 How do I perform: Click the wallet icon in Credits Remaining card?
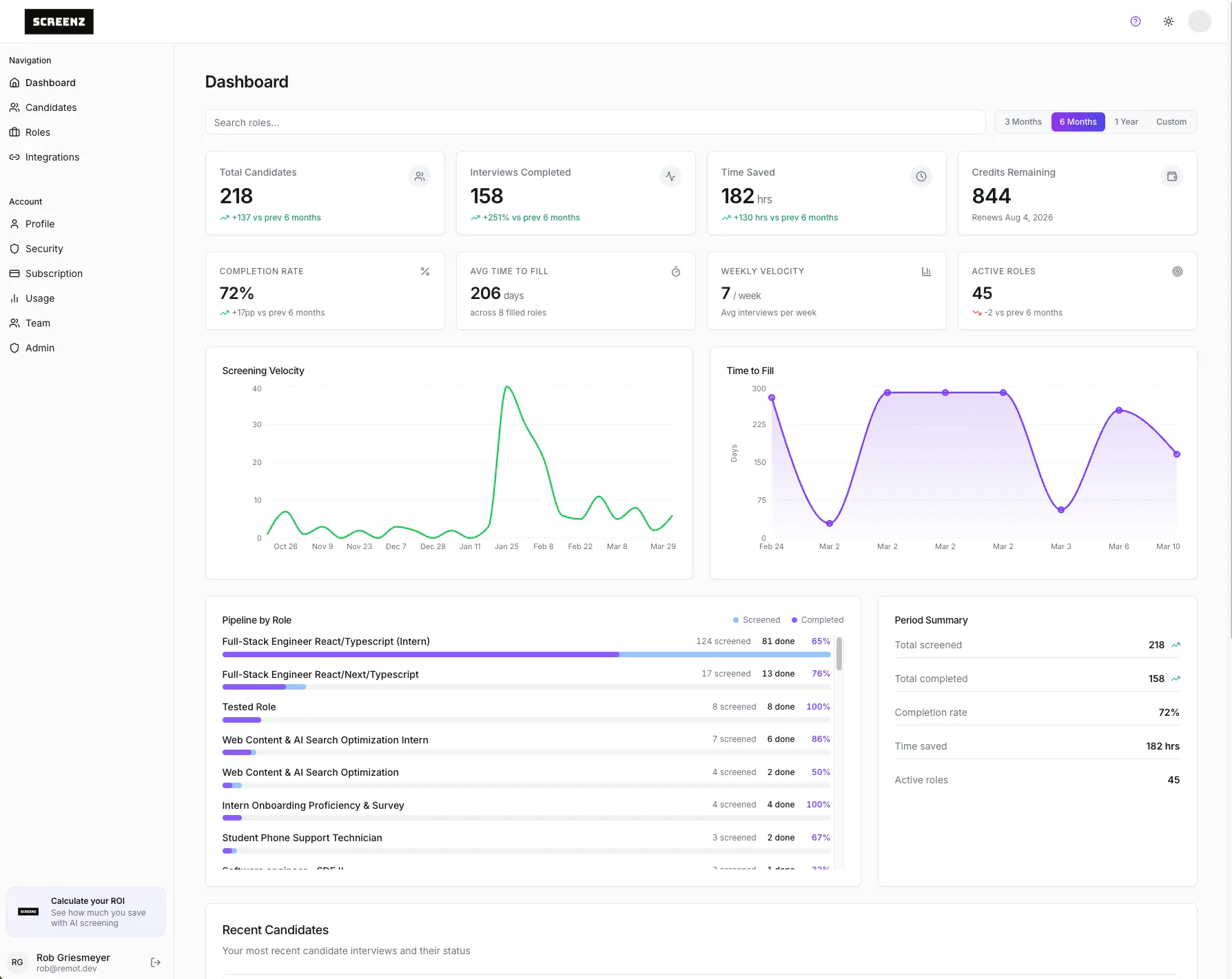(1172, 176)
